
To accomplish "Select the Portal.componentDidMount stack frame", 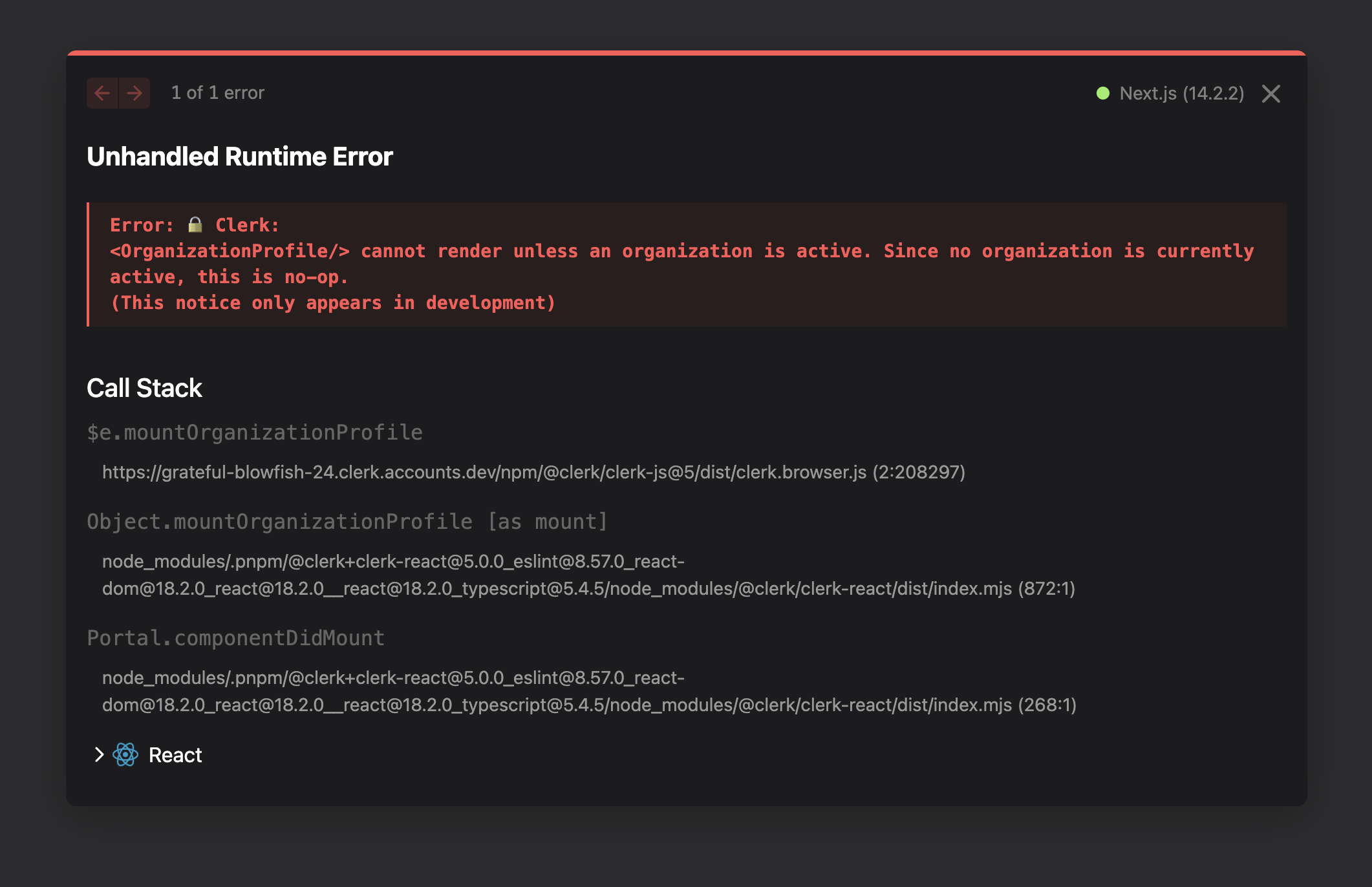I will coord(236,637).
